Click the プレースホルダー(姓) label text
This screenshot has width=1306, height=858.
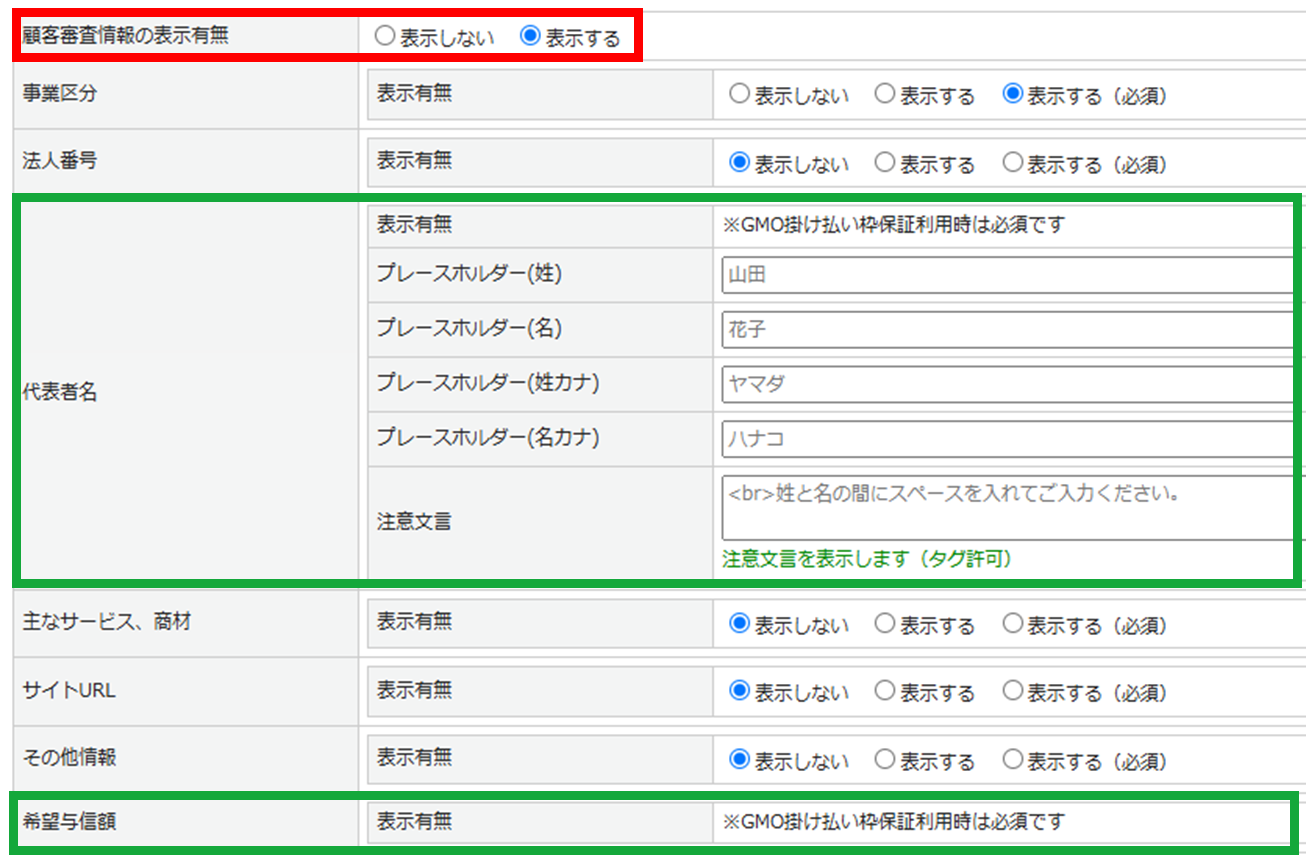[469, 274]
